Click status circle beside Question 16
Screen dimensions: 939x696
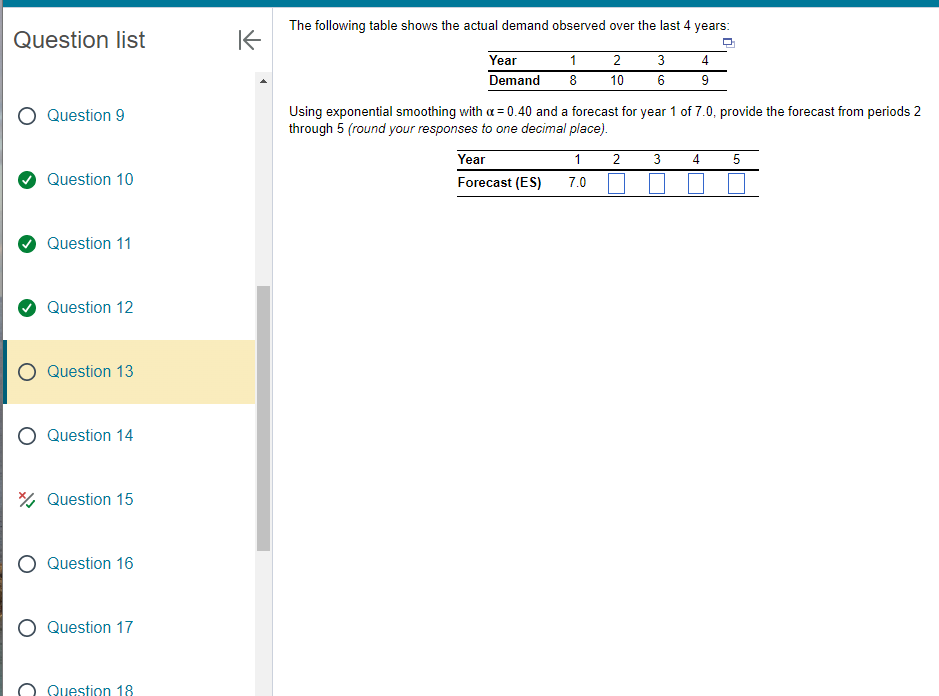27,564
